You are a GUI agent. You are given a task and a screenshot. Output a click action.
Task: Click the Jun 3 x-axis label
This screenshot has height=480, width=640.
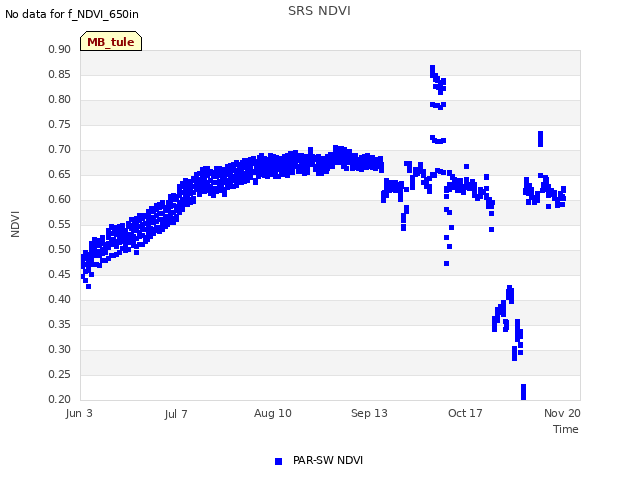(x=79, y=413)
